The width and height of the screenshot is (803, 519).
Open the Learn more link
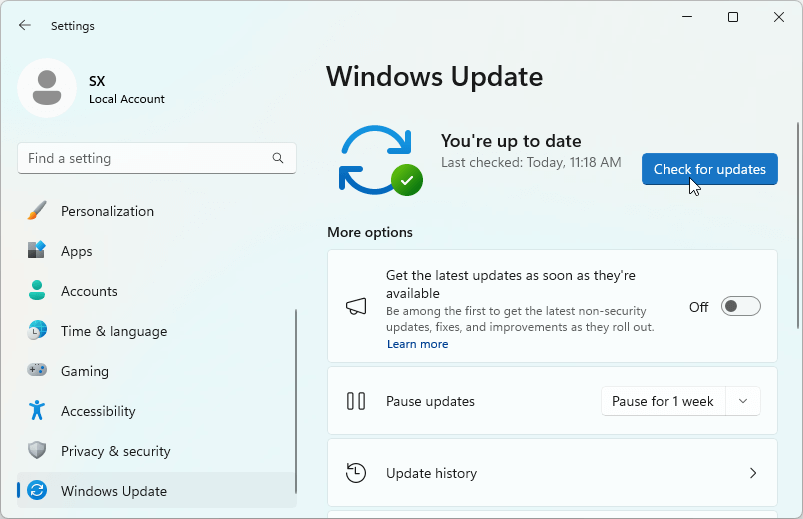coord(417,344)
